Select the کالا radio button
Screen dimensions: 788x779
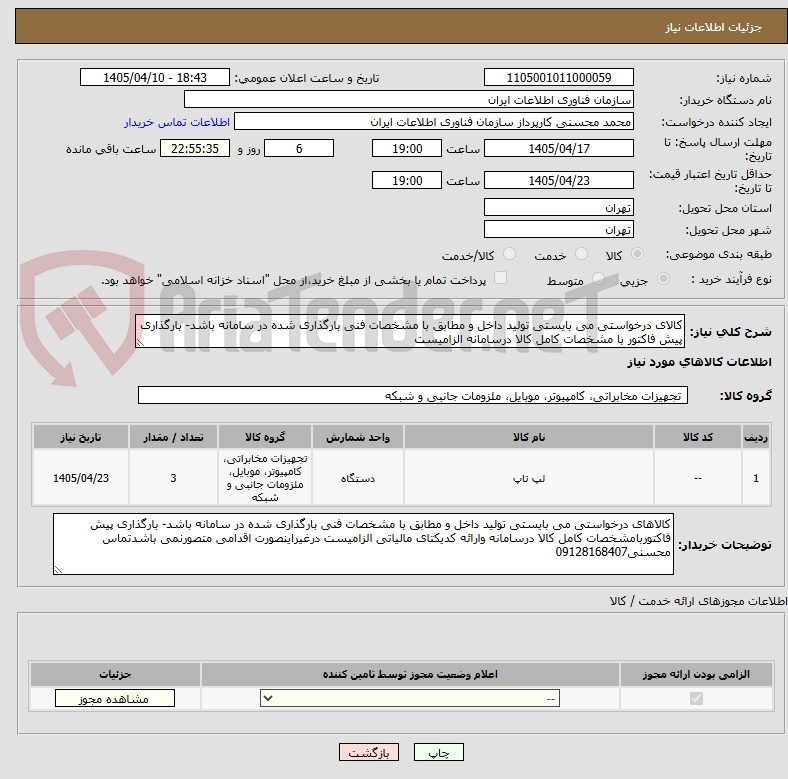click(637, 254)
